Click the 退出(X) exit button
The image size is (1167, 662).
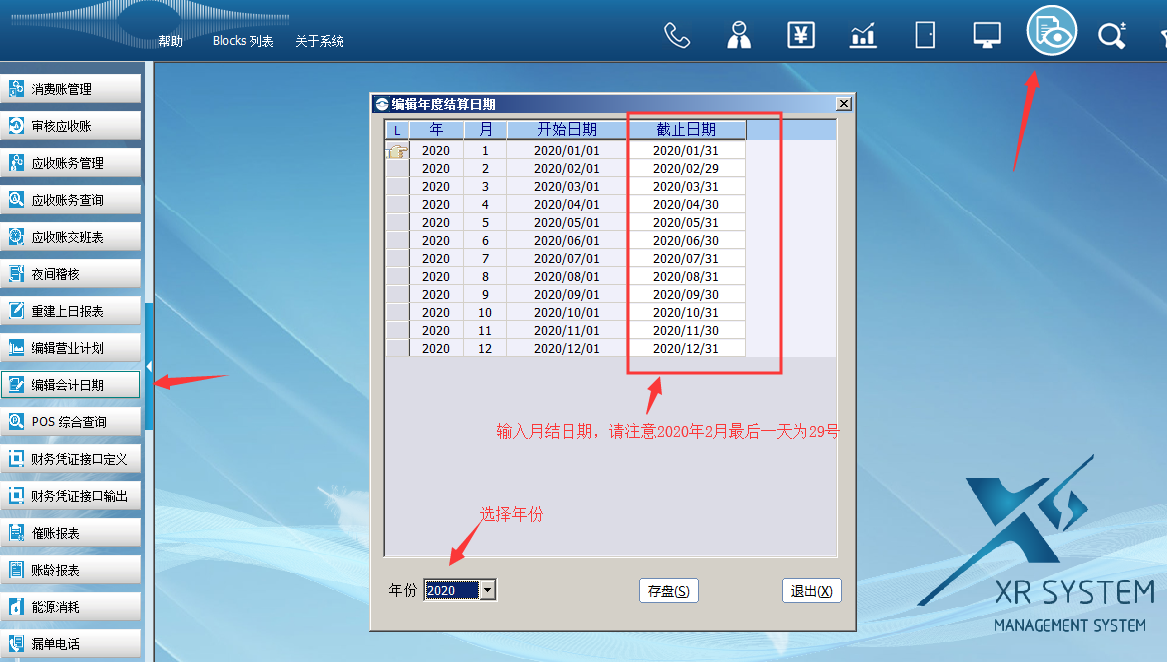click(811, 591)
